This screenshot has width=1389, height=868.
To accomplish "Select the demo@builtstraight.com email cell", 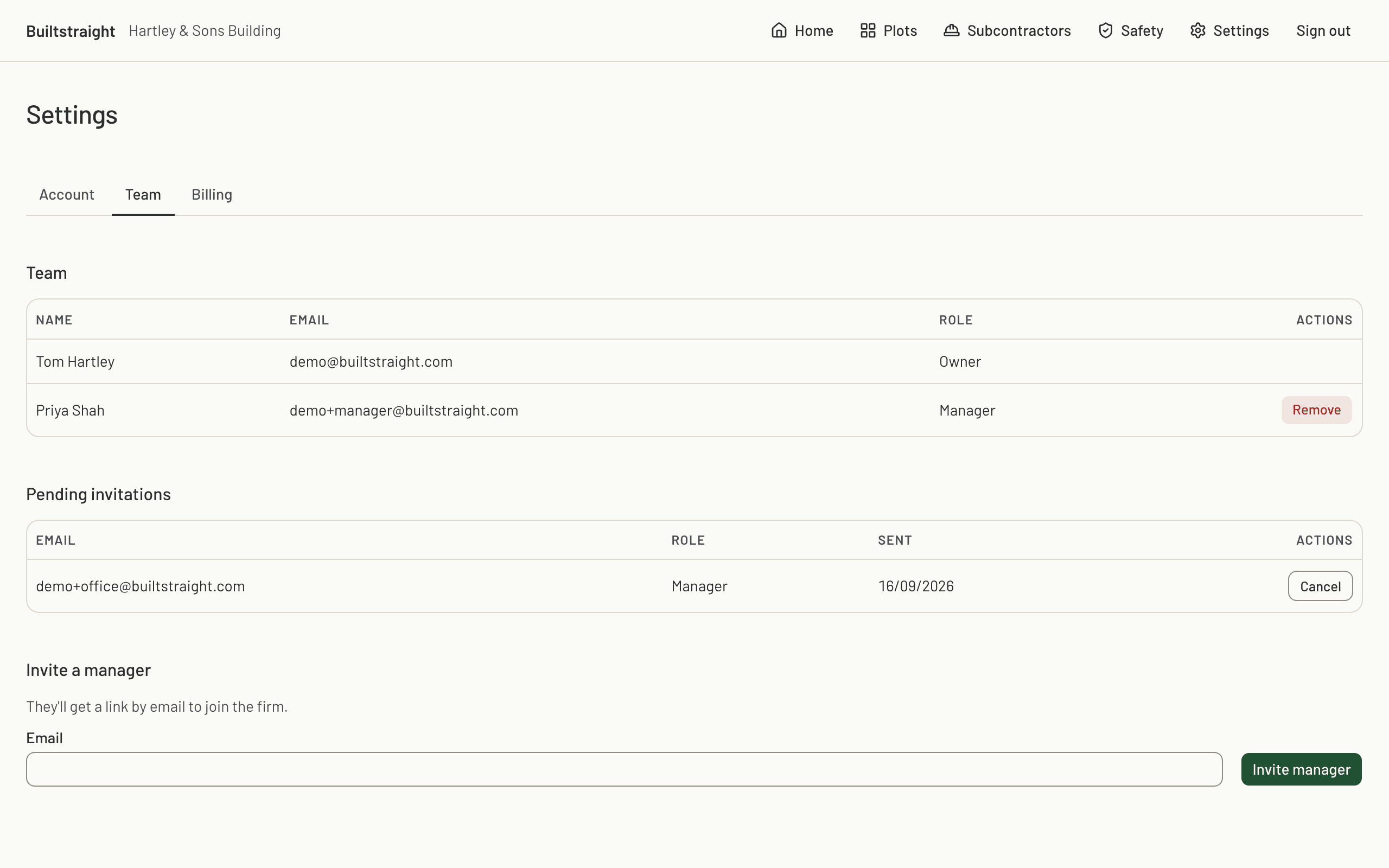I will [x=371, y=362].
